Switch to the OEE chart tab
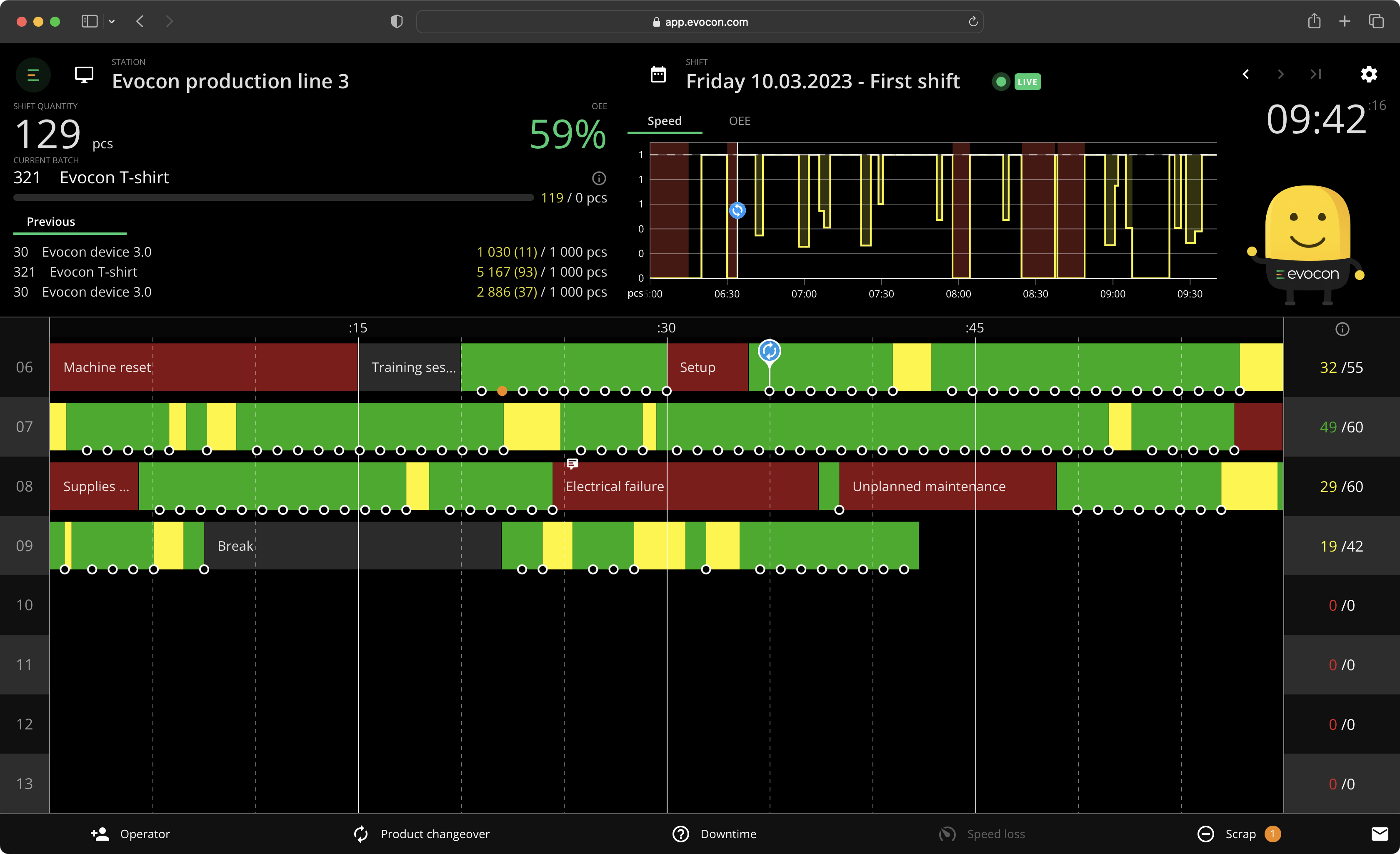Viewport: 1400px width, 854px height. 739,120
